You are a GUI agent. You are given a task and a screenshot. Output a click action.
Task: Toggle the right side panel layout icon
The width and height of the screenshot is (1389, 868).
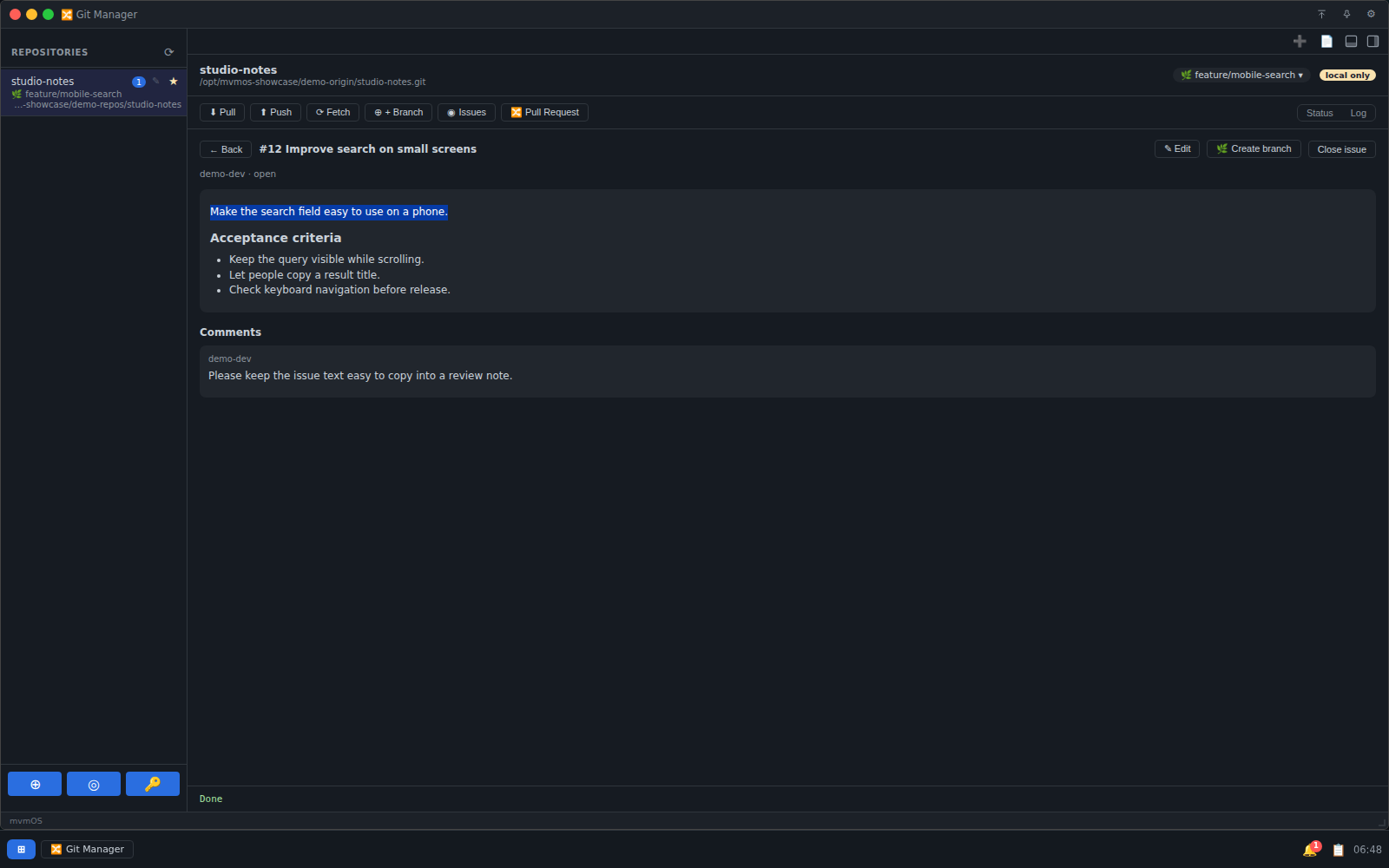(1373, 41)
